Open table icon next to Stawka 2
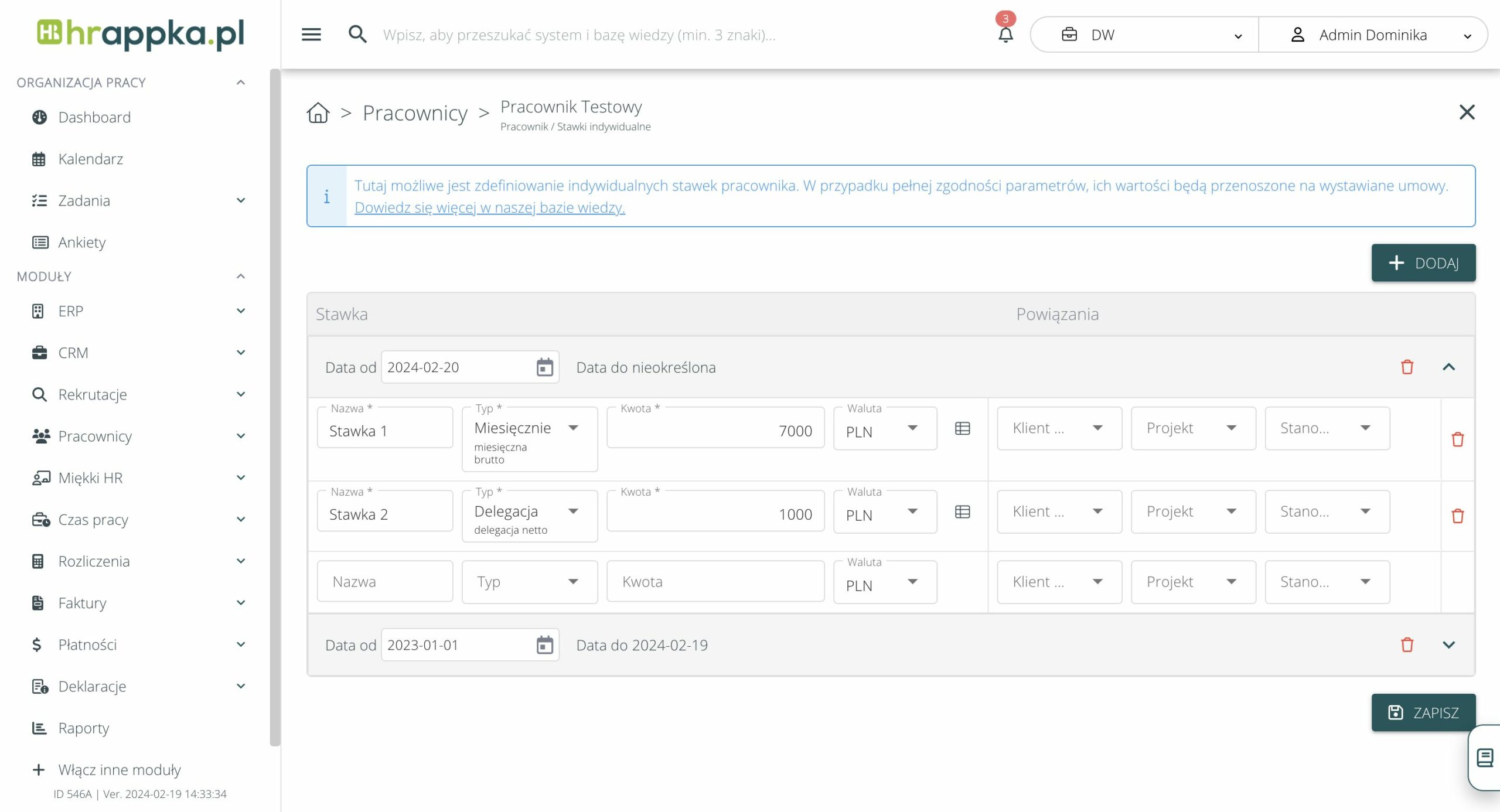1500x812 pixels. click(962, 512)
